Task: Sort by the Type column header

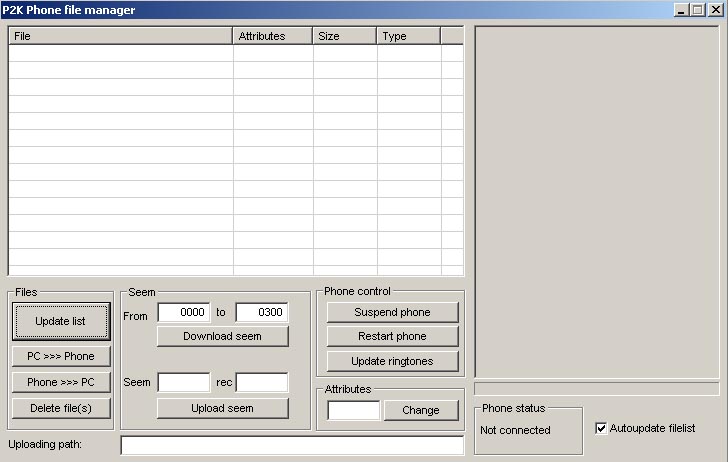Action: (x=408, y=36)
